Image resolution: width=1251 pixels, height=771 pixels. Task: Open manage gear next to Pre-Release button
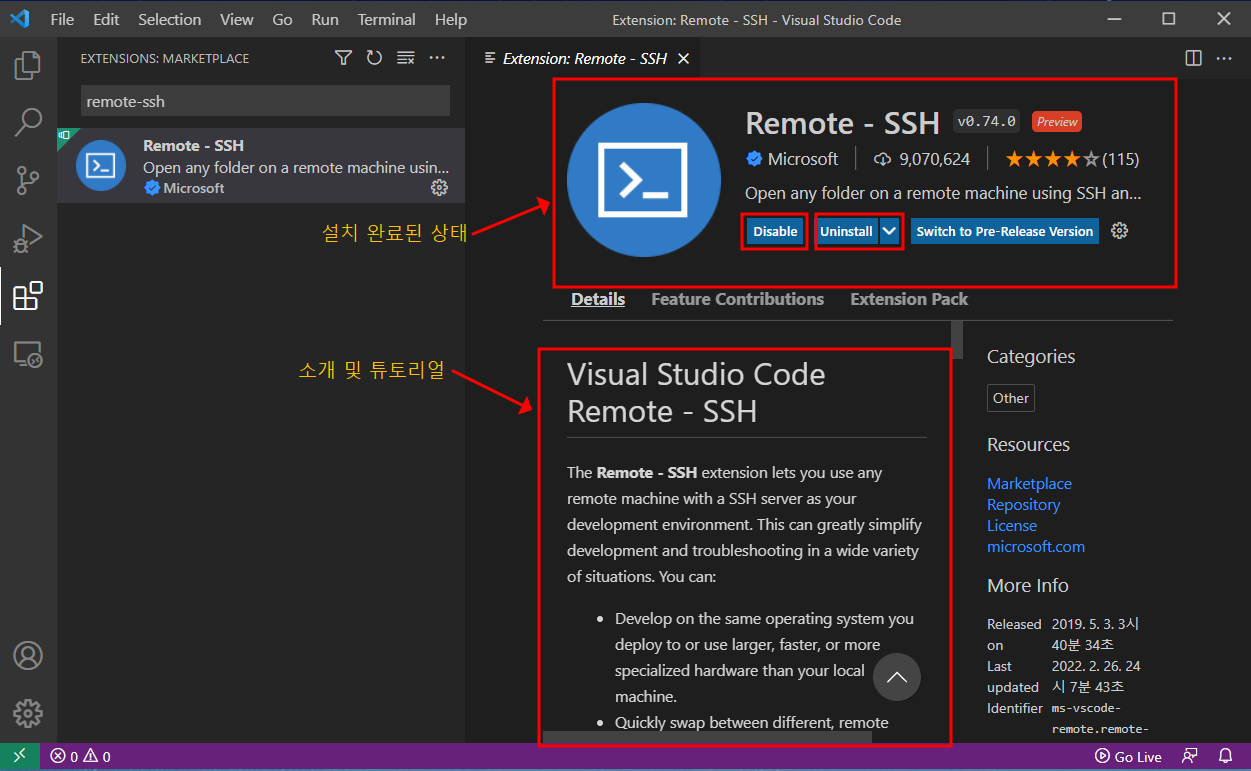1120,231
